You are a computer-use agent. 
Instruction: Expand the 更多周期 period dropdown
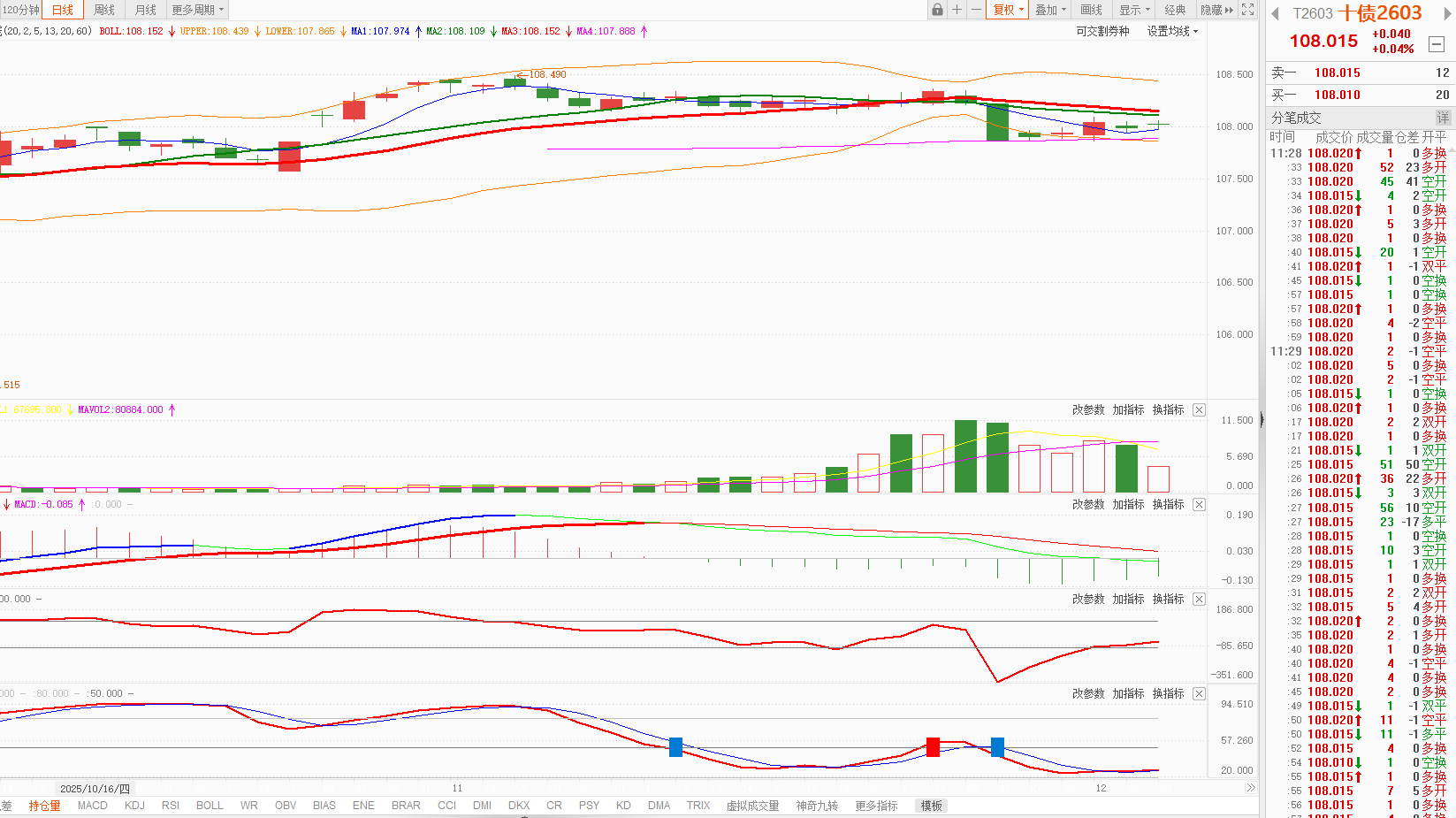point(198,10)
